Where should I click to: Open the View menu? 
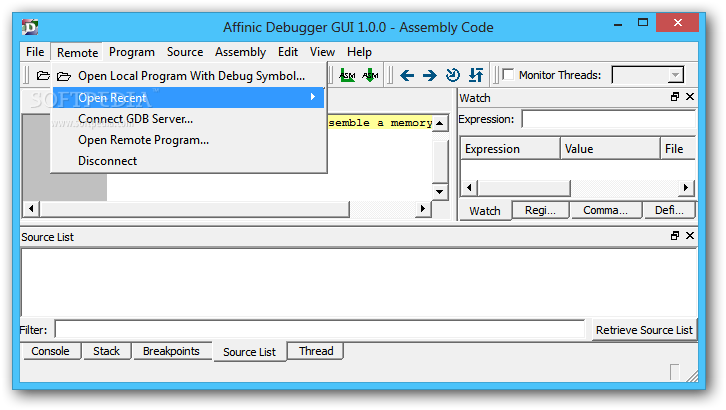click(x=322, y=52)
